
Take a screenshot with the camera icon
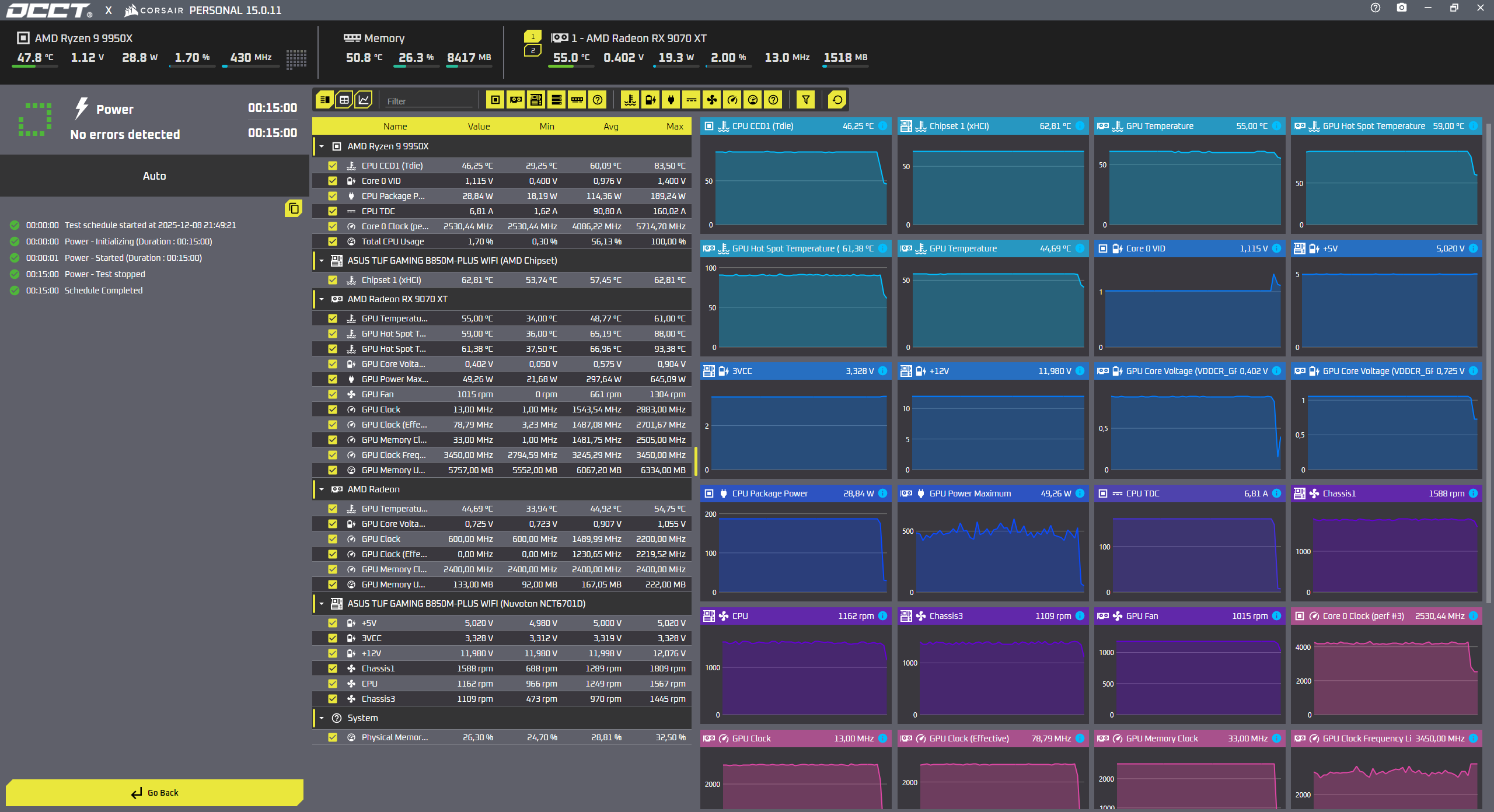coord(1402,8)
